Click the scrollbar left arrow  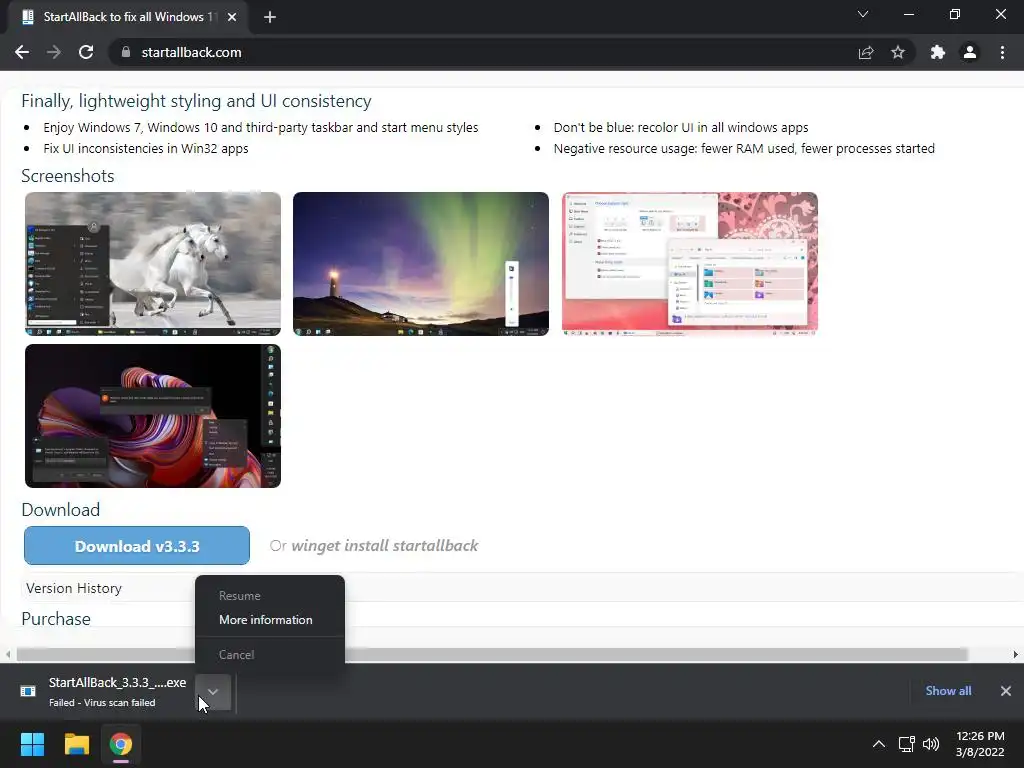tap(8, 654)
